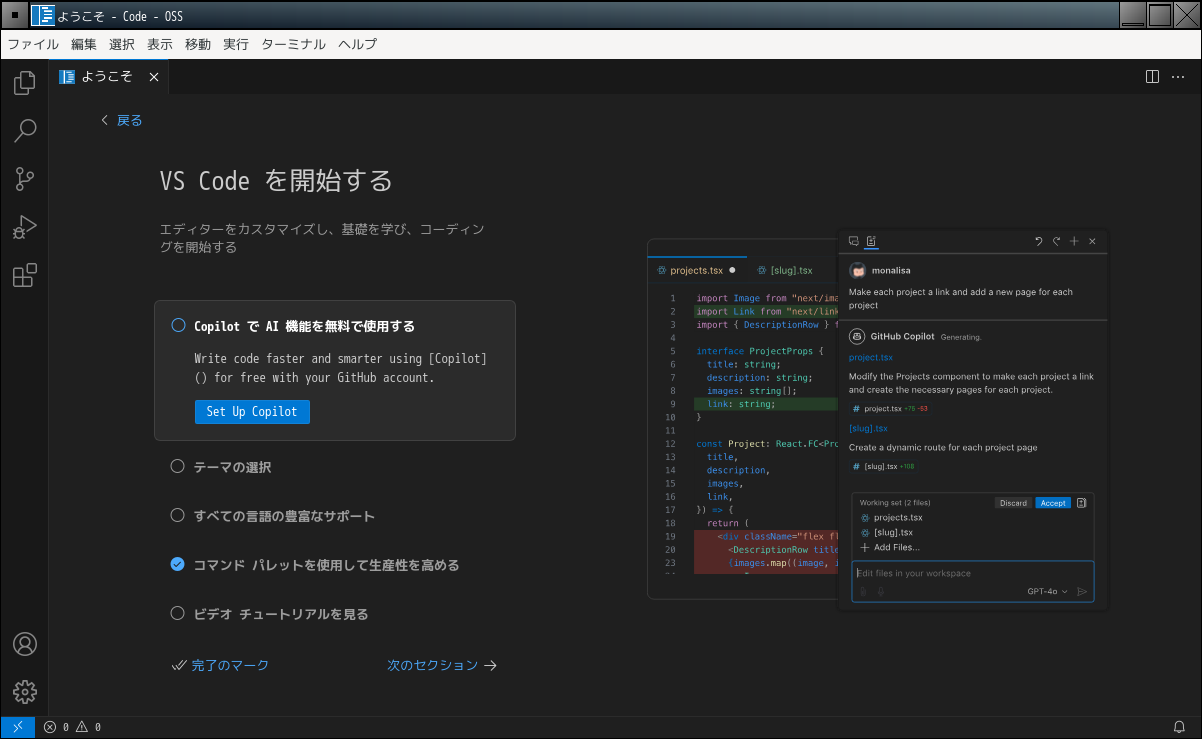This screenshot has width=1202, height=739.
Task: Click the Code OSS title bar app icon
Action: (43, 16)
